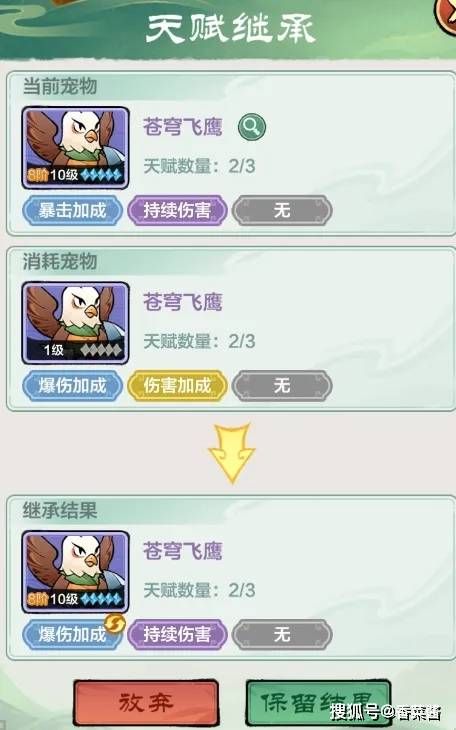
Task: Select 持续伤害 talent in inheritance result
Action: (177, 635)
